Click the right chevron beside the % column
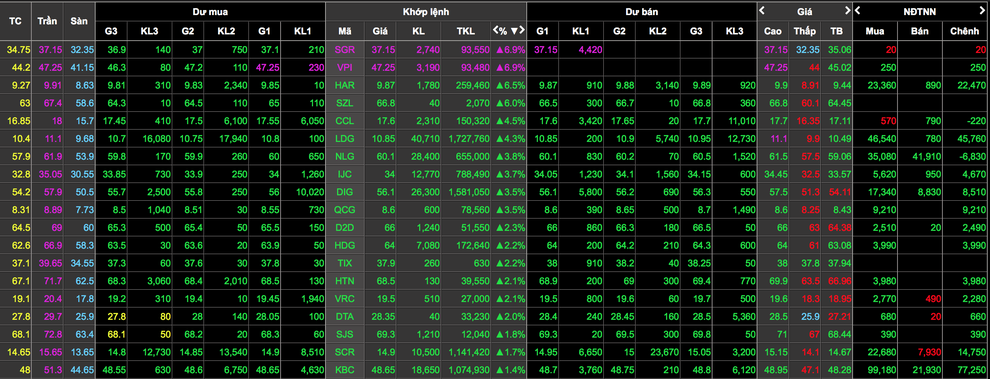 [x=522, y=30]
